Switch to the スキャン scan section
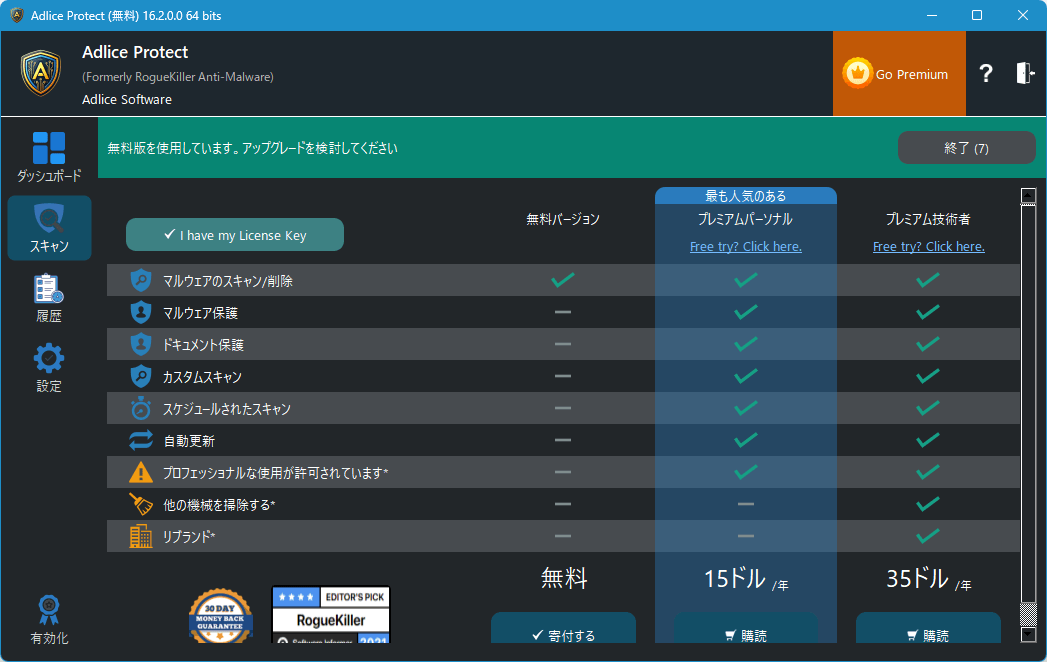This screenshot has width=1047, height=662. tap(49, 228)
